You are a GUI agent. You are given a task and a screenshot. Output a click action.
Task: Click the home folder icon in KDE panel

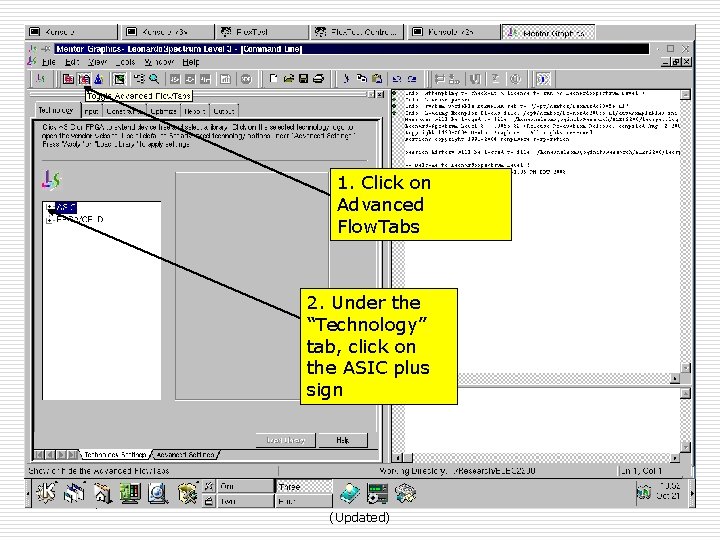point(103,494)
